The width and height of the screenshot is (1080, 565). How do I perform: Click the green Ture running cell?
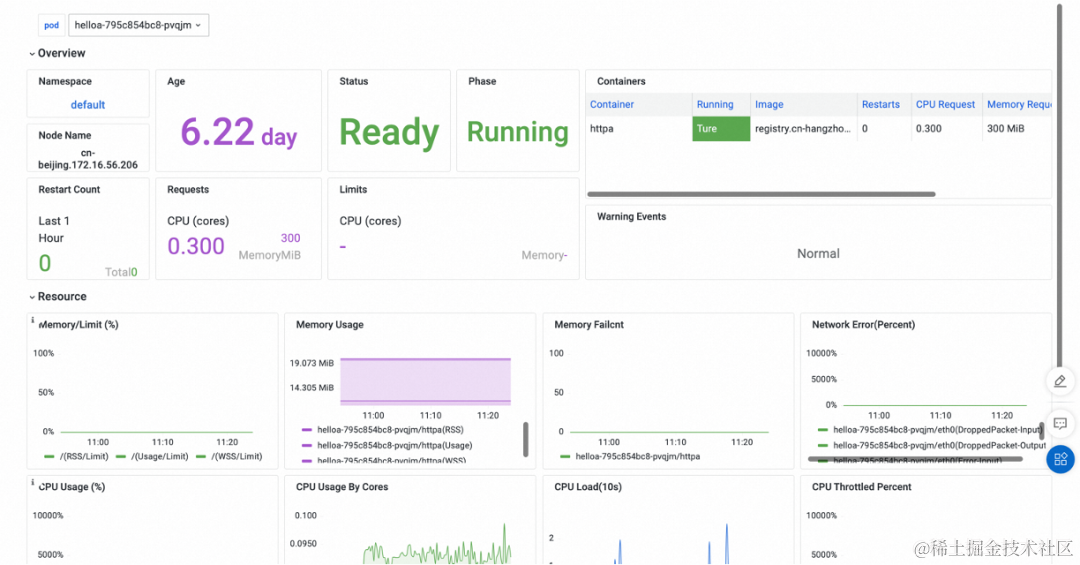[721, 129]
